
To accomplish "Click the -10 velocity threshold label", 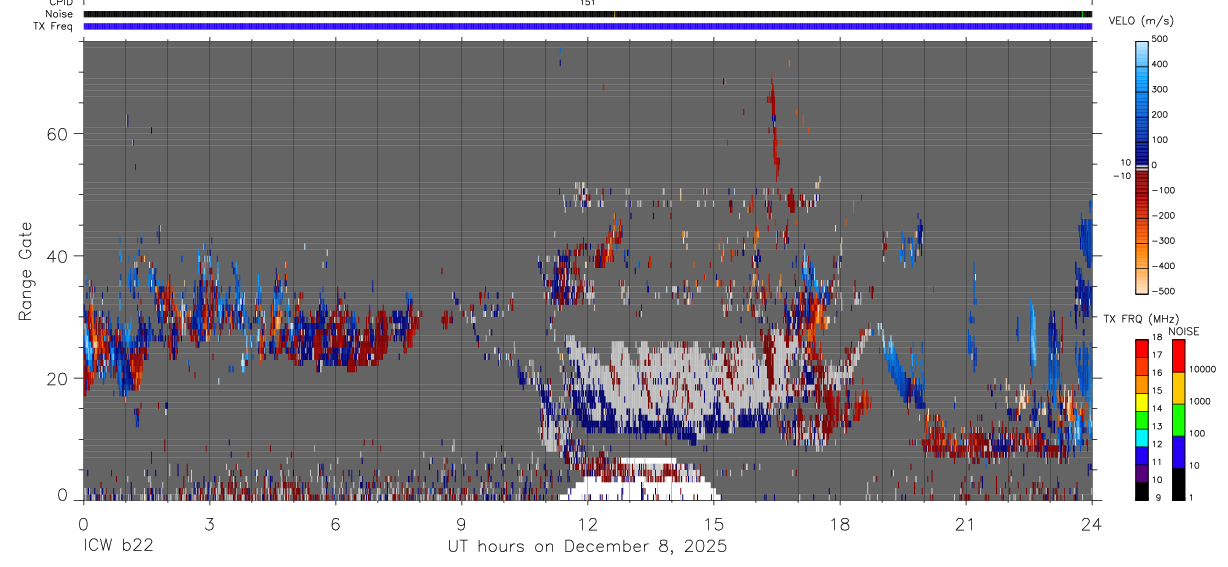I will click(1120, 175).
